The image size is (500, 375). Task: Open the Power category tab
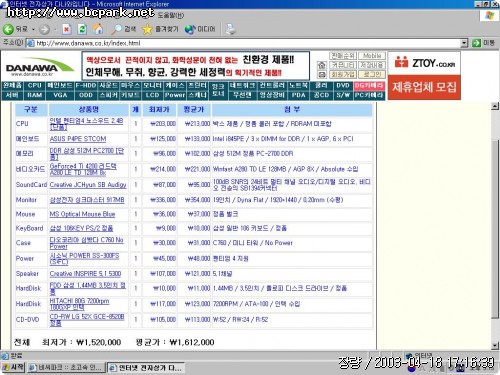pos(175,95)
